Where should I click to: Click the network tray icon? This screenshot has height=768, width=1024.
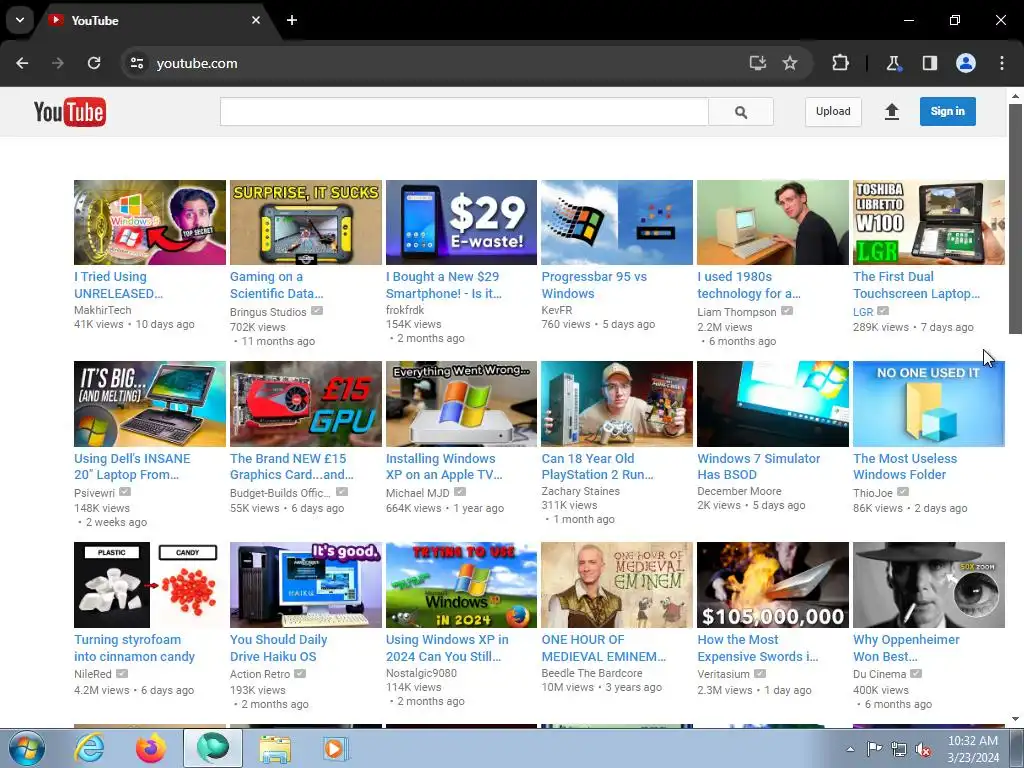(x=899, y=749)
